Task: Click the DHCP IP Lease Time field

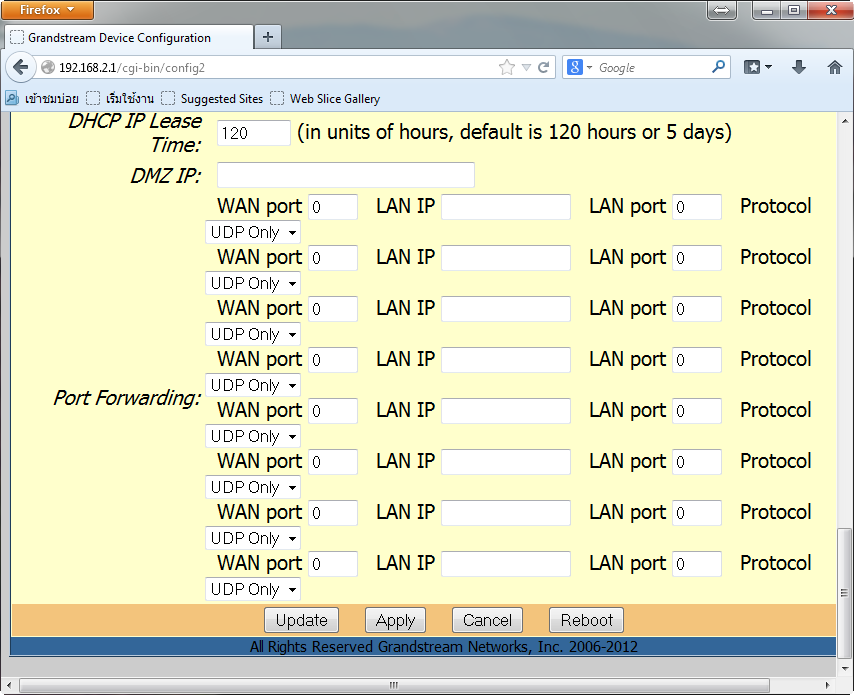Action: pyautogui.click(x=254, y=133)
